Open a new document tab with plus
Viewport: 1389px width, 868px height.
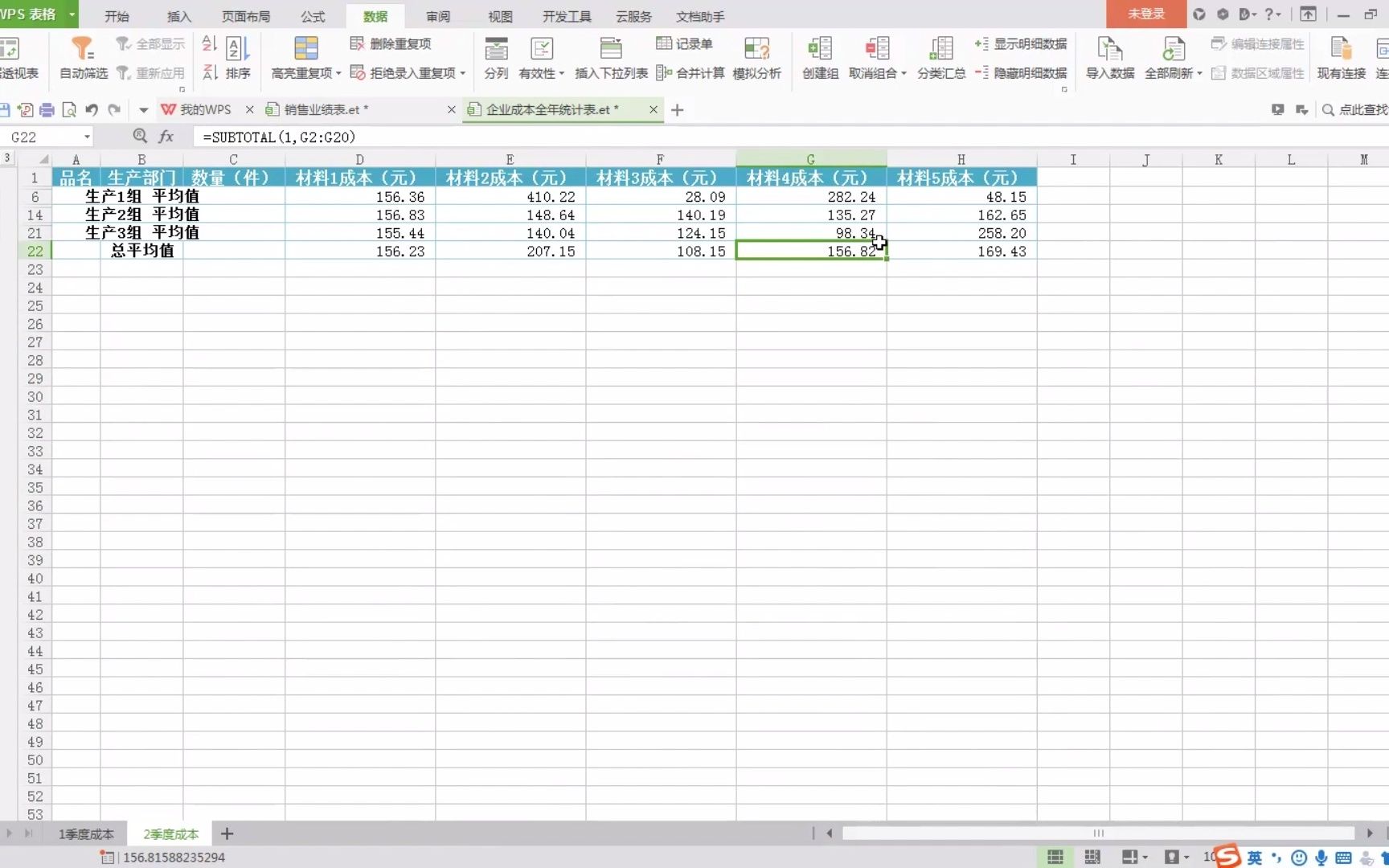click(x=677, y=110)
